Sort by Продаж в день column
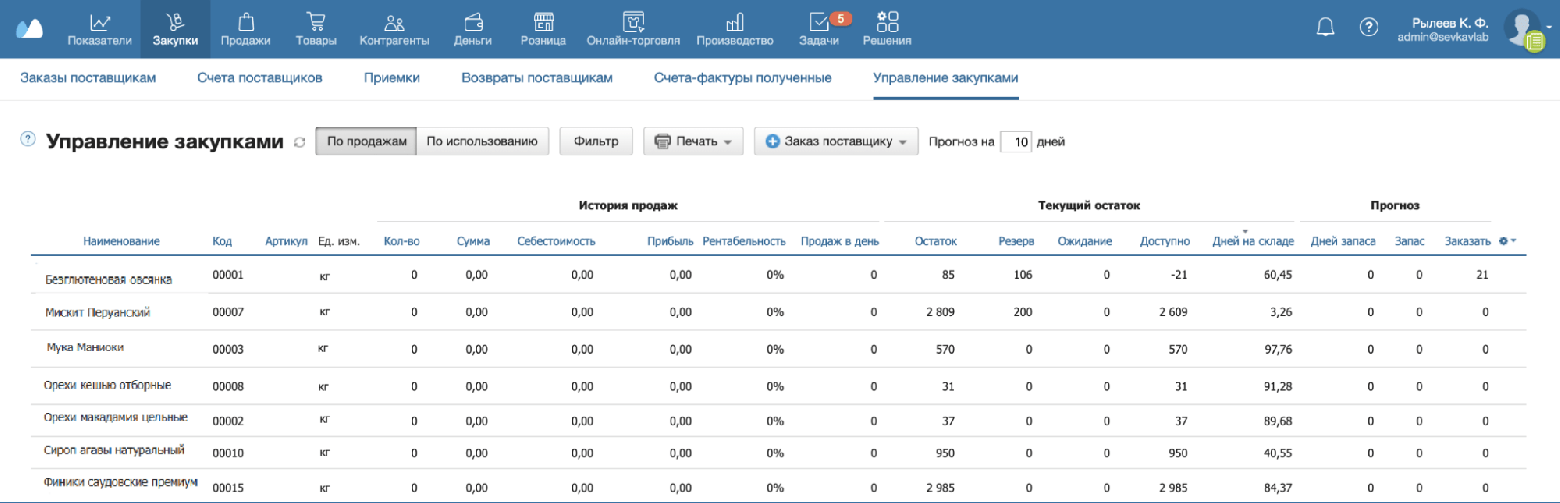1560x503 pixels. (x=839, y=242)
